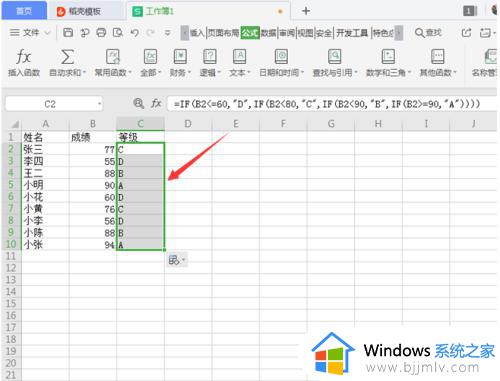Select the Formulas ribbon tab
Screen dimensions: 500x381
click(250, 33)
